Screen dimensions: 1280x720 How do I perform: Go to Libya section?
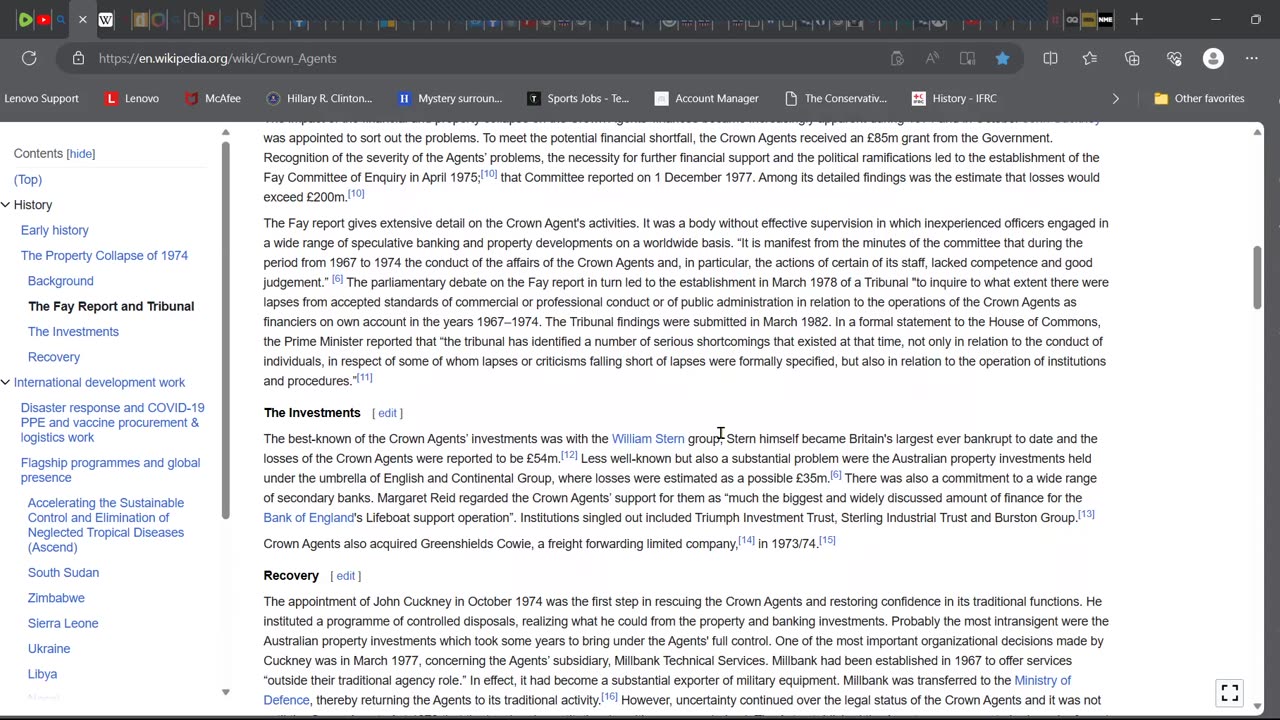pyautogui.click(x=42, y=674)
